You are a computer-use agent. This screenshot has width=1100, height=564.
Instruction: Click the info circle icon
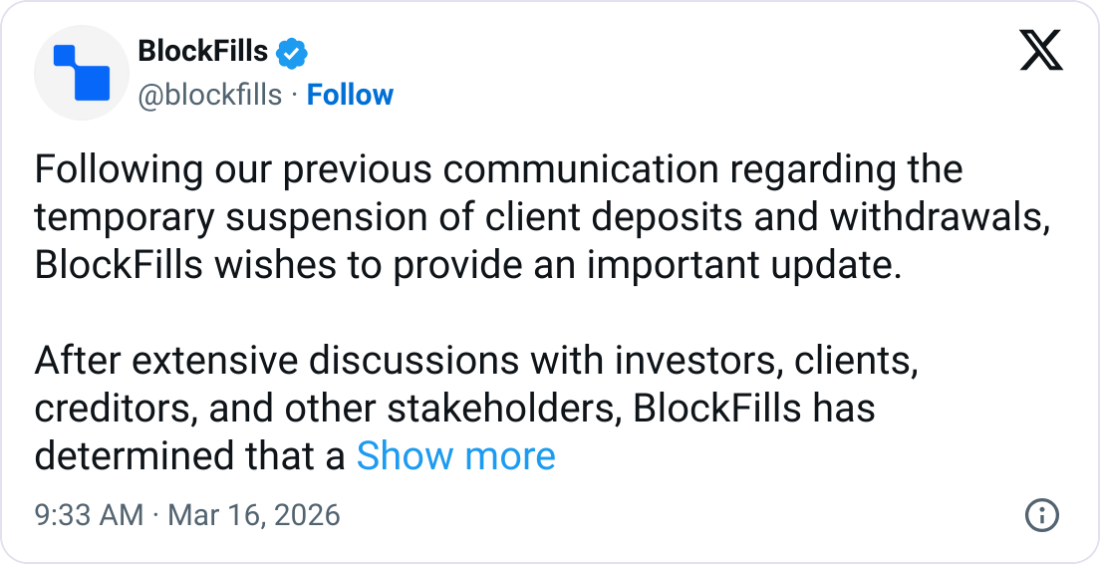[1042, 516]
